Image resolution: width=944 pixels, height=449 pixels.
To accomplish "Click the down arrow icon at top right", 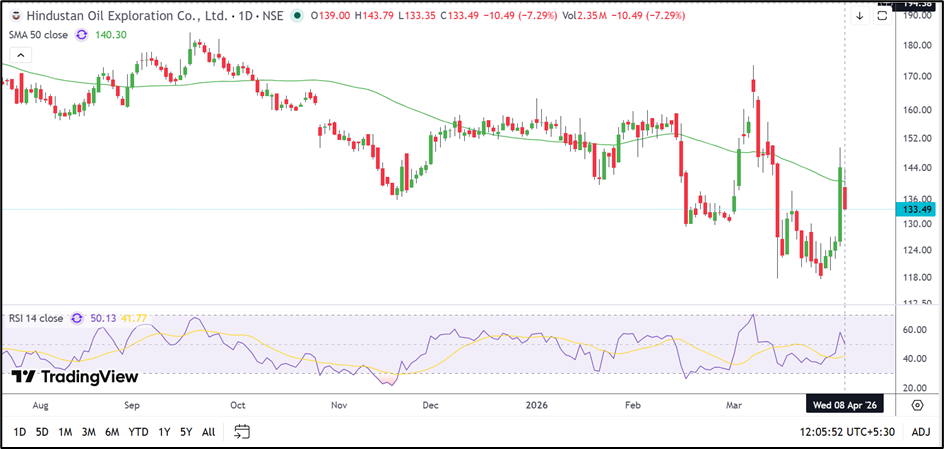I will [x=859, y=16].
